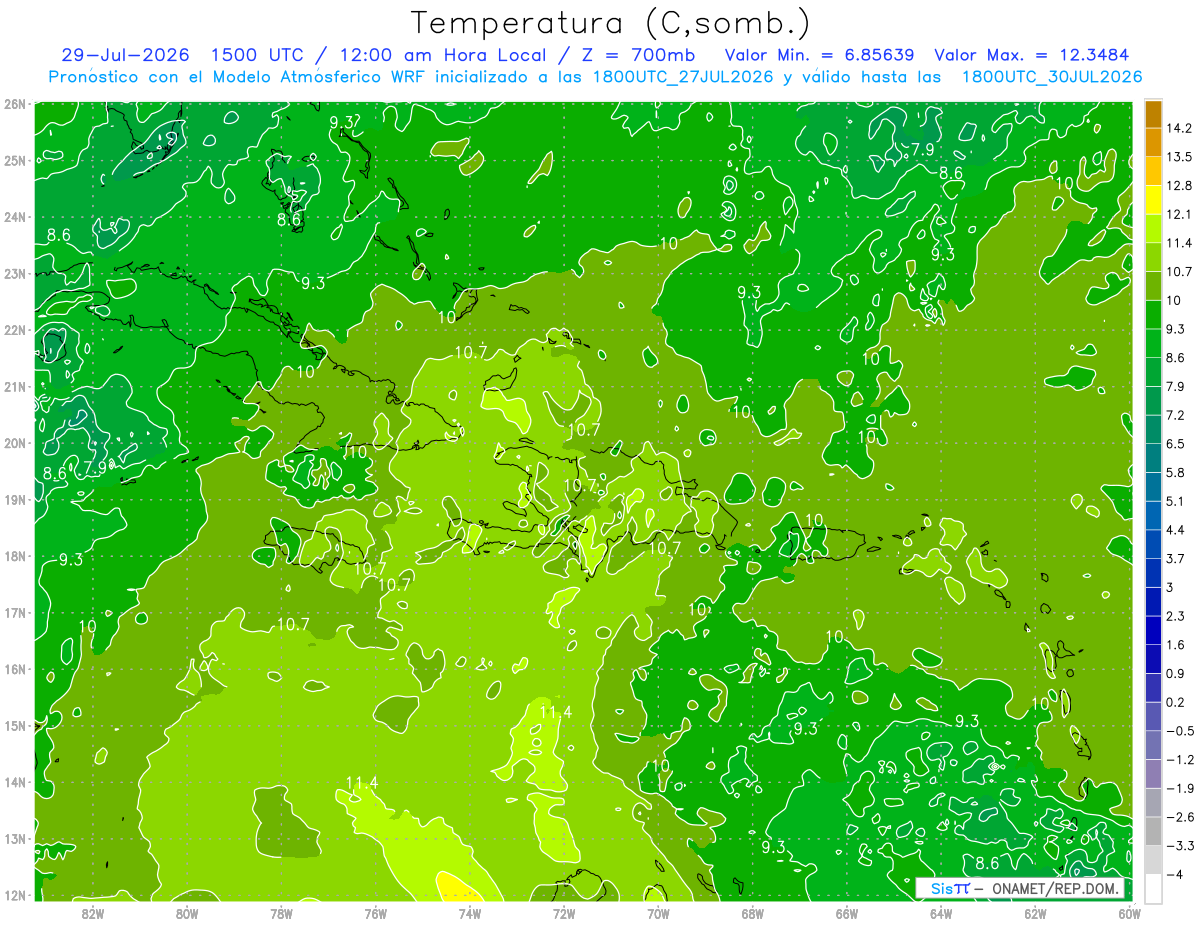
Task: Click the 7.2 value on the color scale
Action: click(1177, 414)
